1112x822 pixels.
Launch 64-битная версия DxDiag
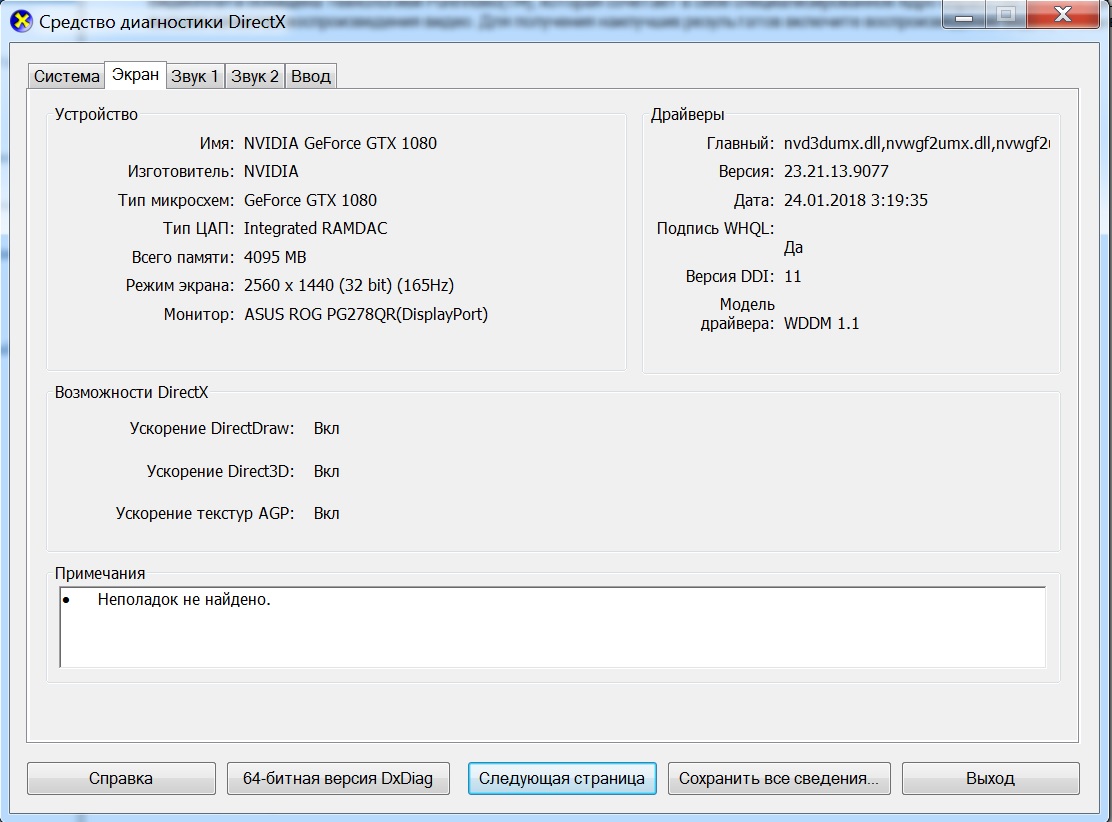pos(338,778)
